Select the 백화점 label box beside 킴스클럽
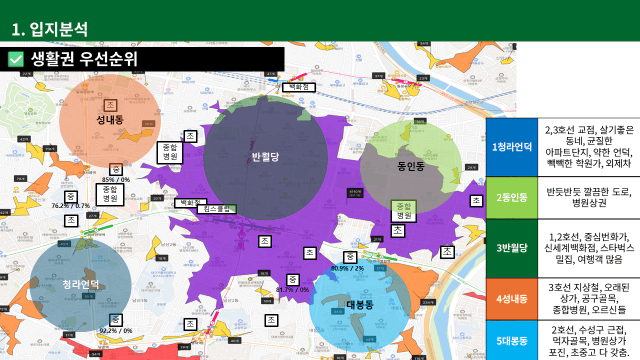The width and height of the screenshot is (640, 360). [x=191, y=203]
